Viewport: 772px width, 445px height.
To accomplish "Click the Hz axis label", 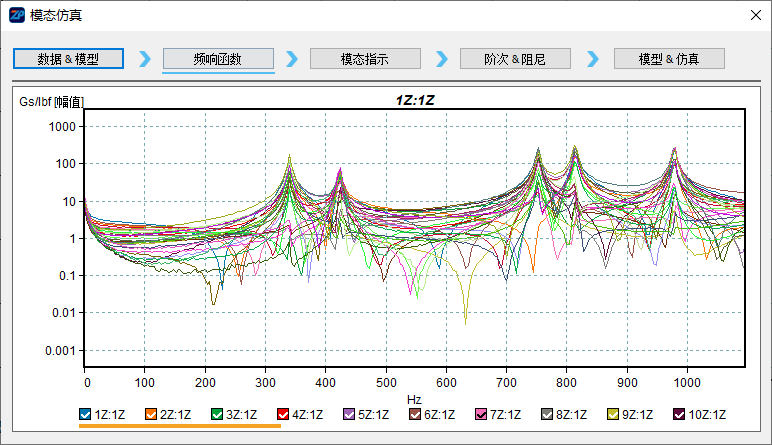I will (x=414, y=399).
